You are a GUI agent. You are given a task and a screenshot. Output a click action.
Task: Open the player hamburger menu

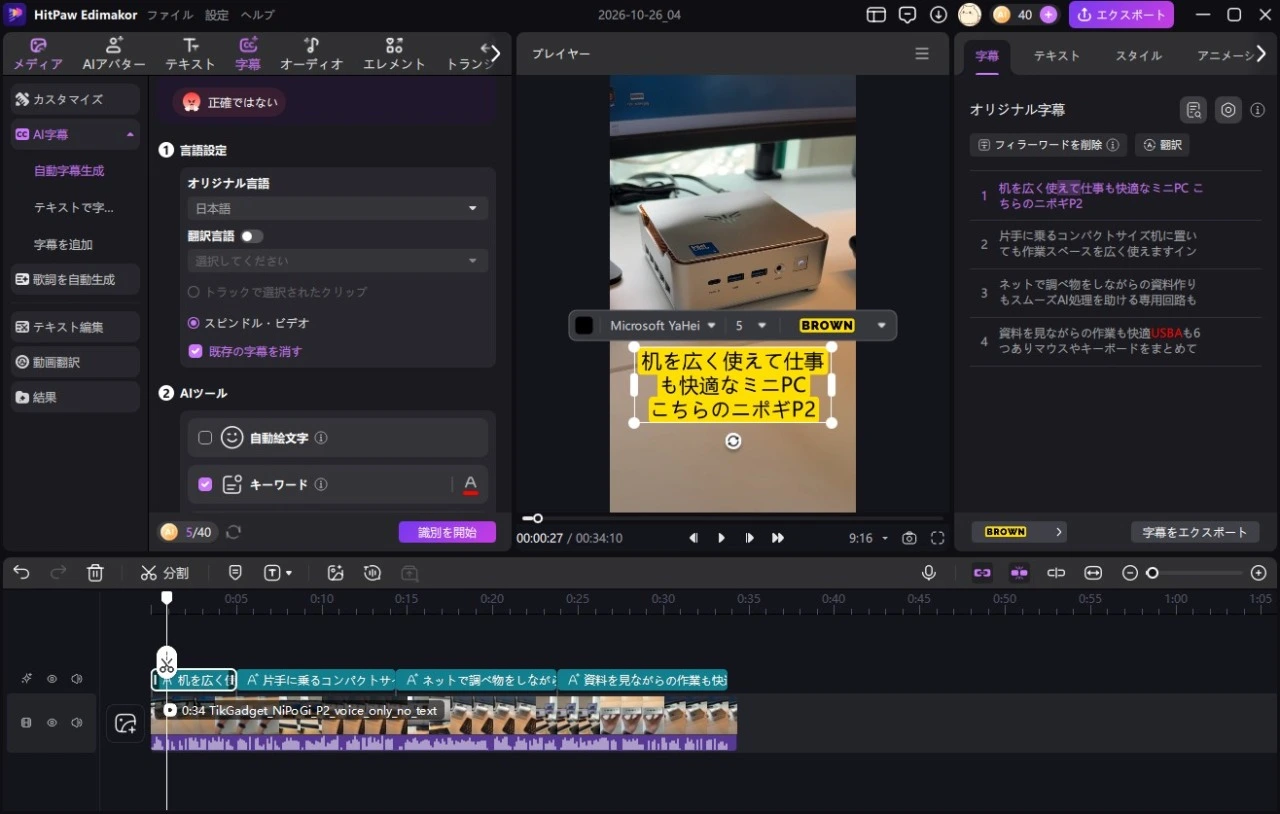(922, 54)
